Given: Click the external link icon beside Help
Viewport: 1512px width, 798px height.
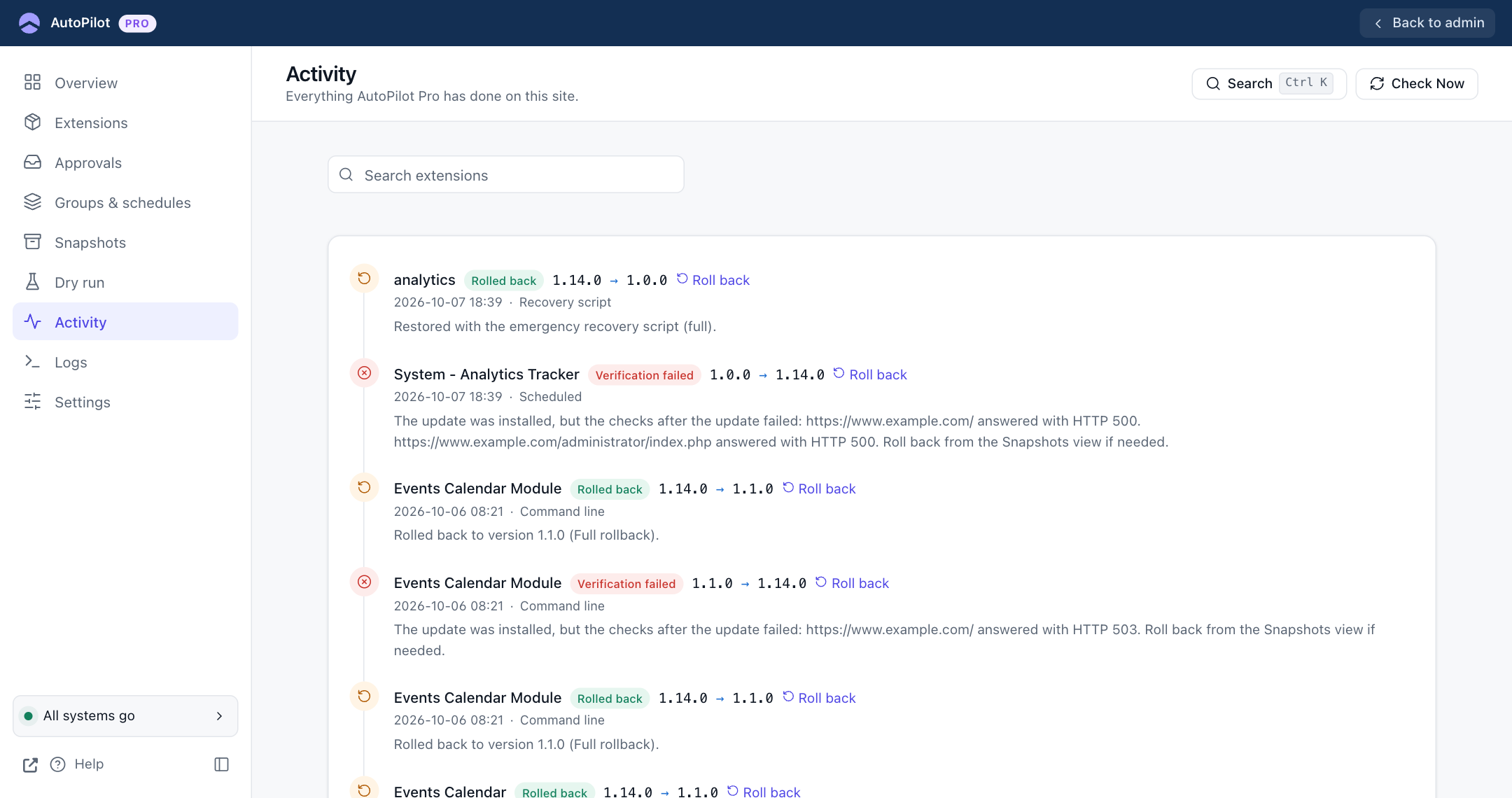Looking at the screenshot, I should tap(30, 764).
